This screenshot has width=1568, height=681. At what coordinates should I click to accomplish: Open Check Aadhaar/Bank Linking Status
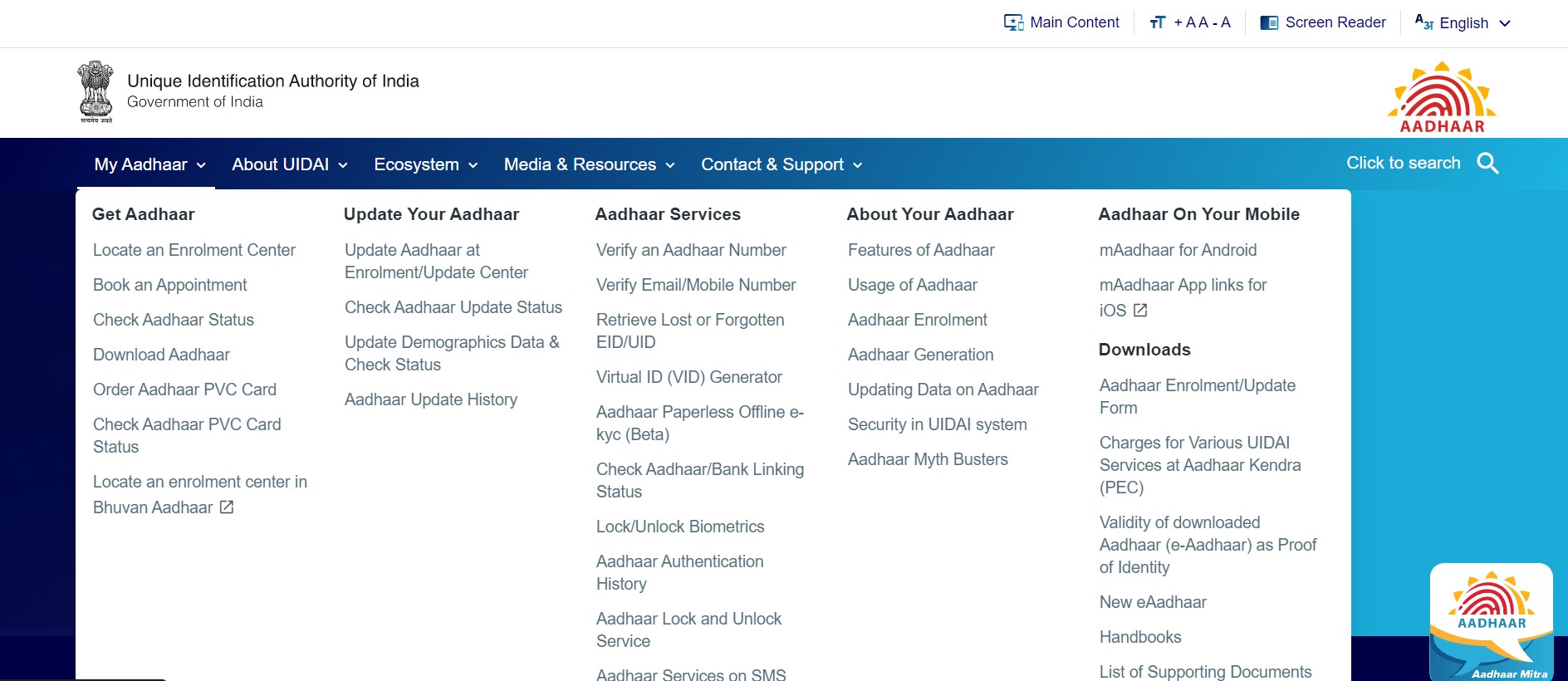(x=700, y=480)
